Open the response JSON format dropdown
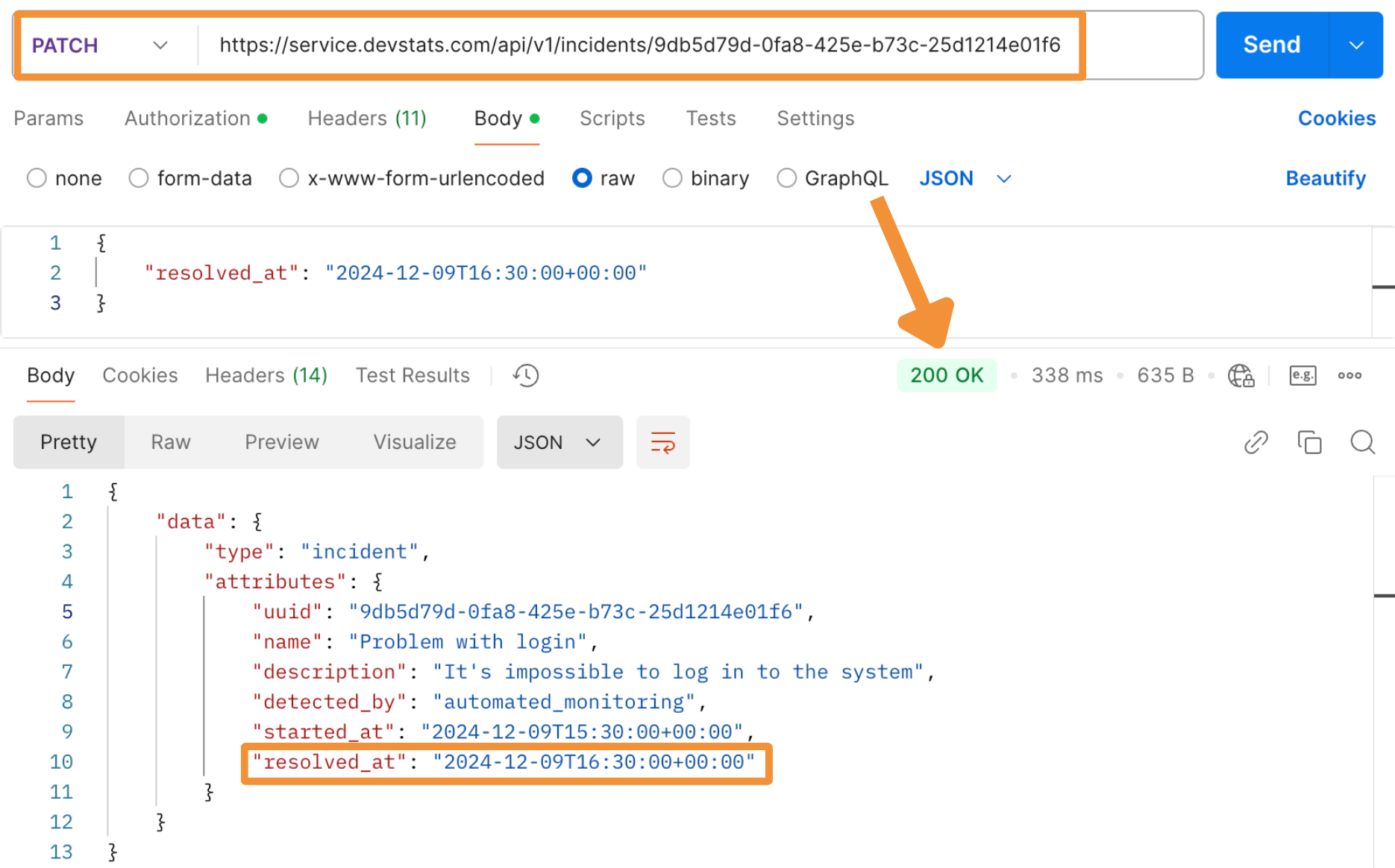This screenshot has height=868, width=1395. [x=559, y=442]
